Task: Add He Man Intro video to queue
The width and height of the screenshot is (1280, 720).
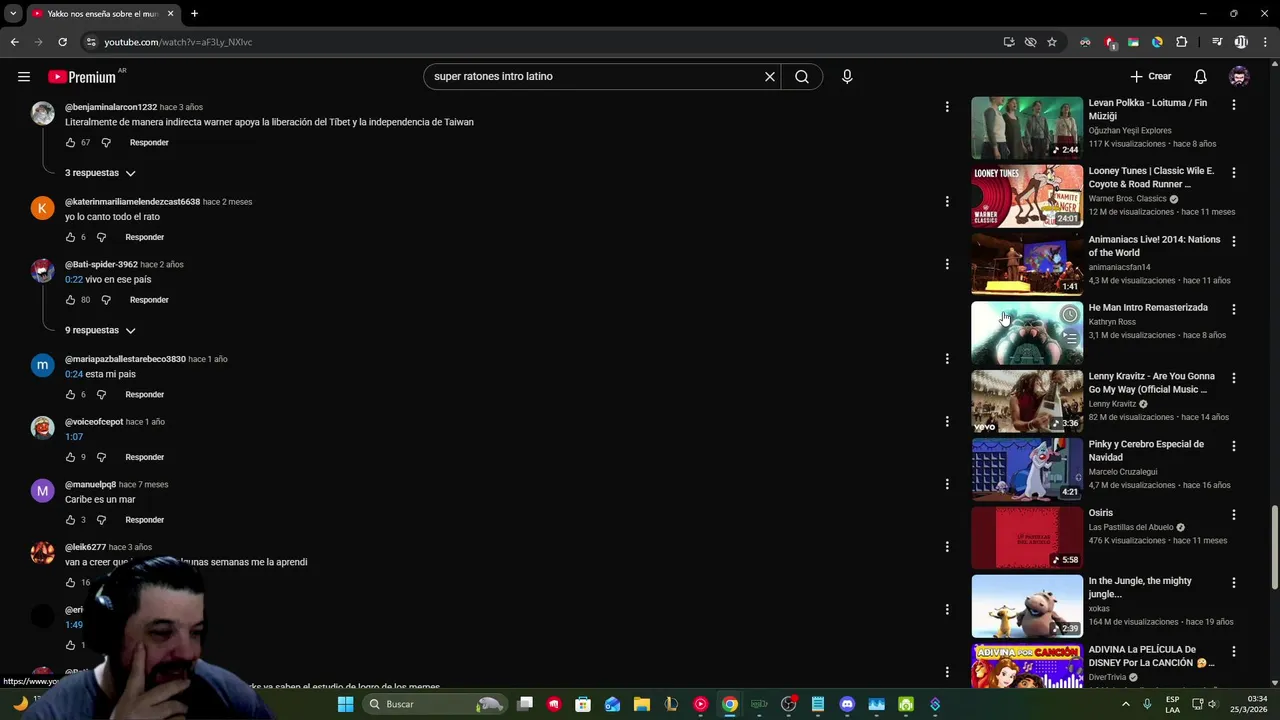Action: click(x=1070, y=338)
